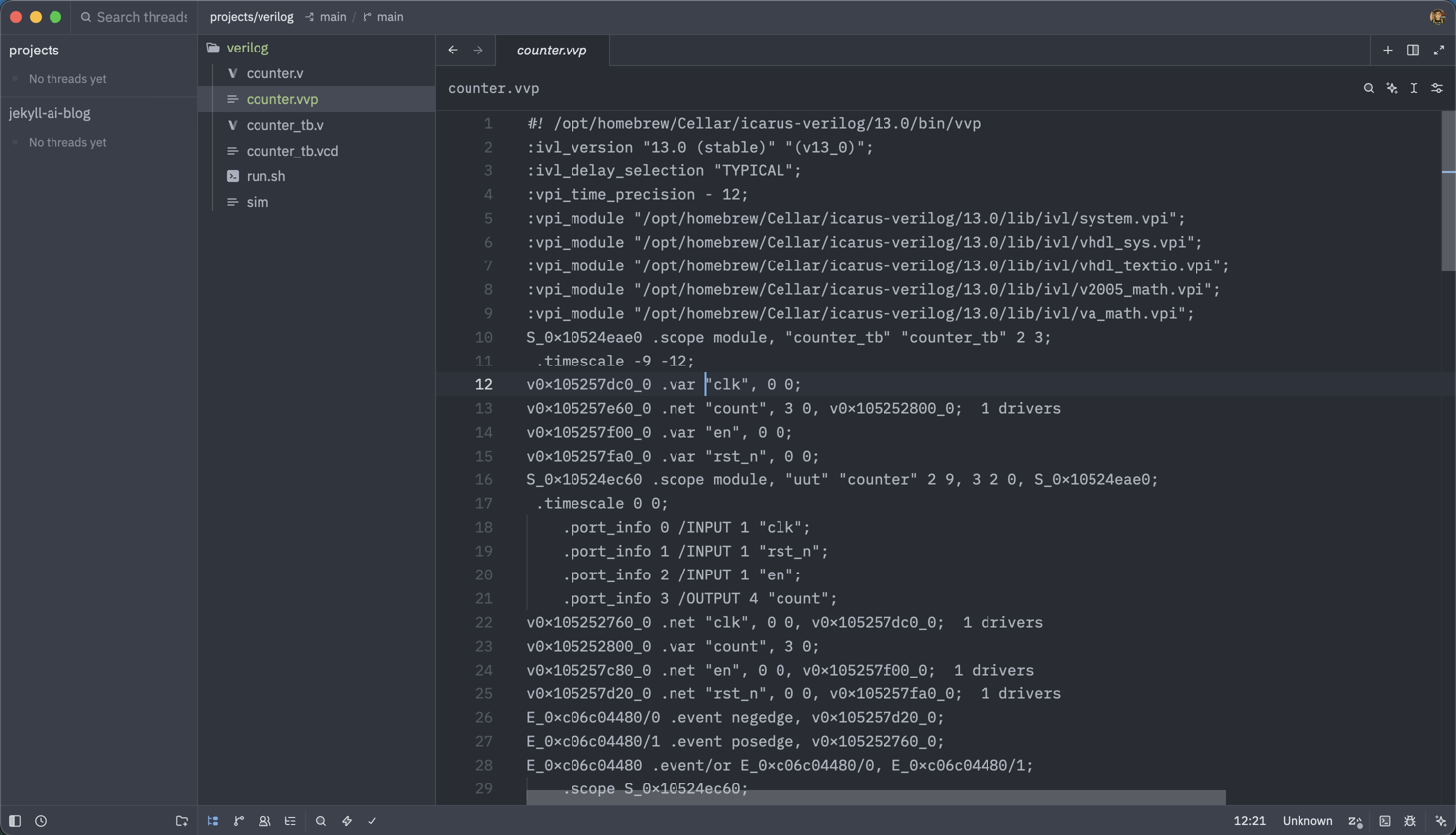1456x835 pixels.
Task: Open editor controls sliders icon
Action: pos(1437,88)
